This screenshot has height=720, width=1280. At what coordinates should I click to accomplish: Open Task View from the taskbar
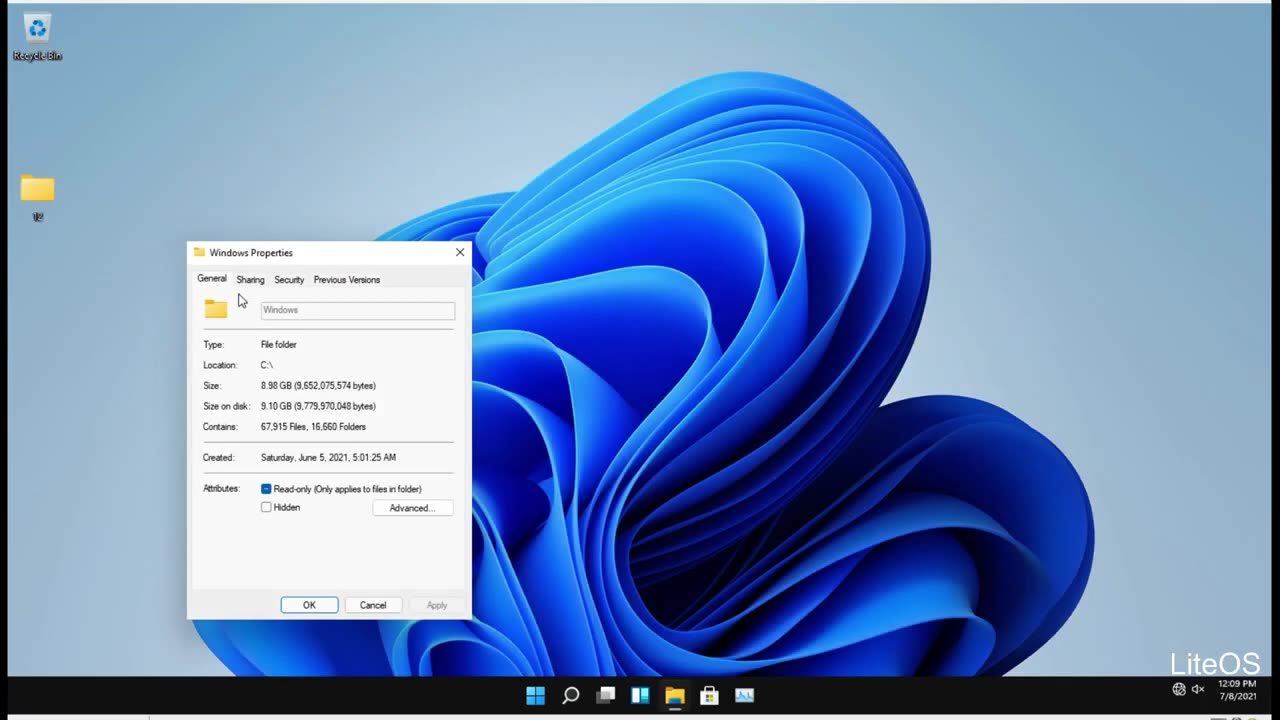[606, 695]
